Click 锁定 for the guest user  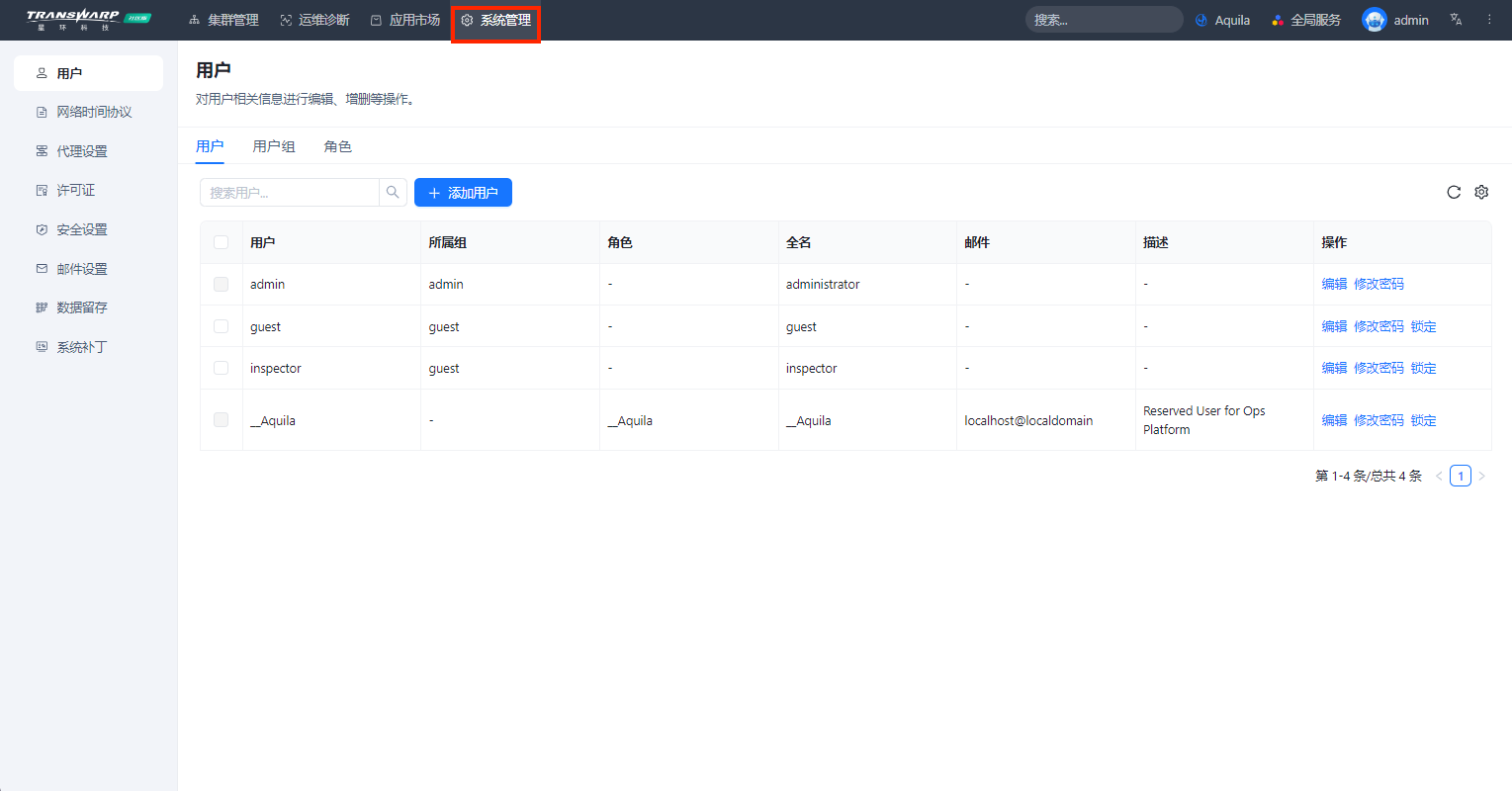[x=1423, y=326]
